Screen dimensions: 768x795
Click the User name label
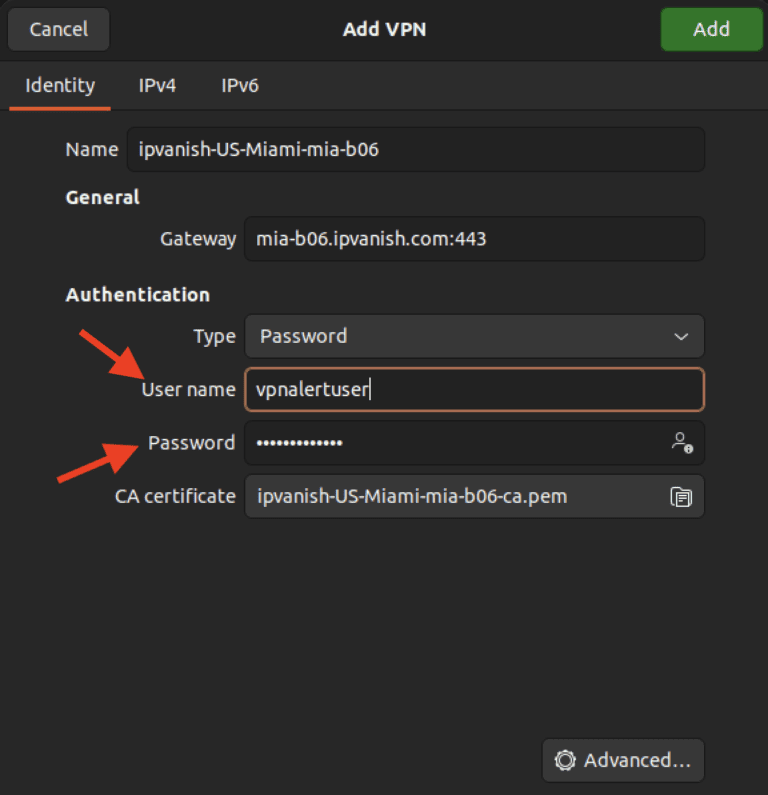pyautogui.click(x=188, y=390)
